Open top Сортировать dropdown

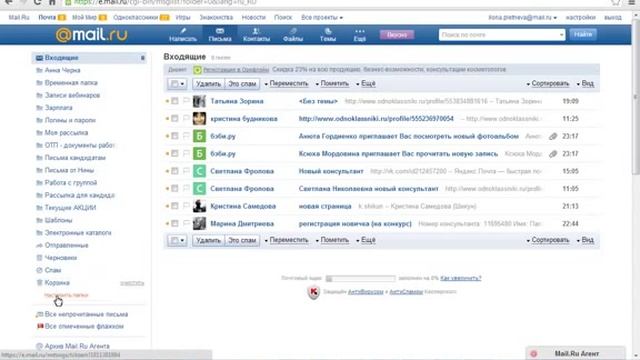548,84
